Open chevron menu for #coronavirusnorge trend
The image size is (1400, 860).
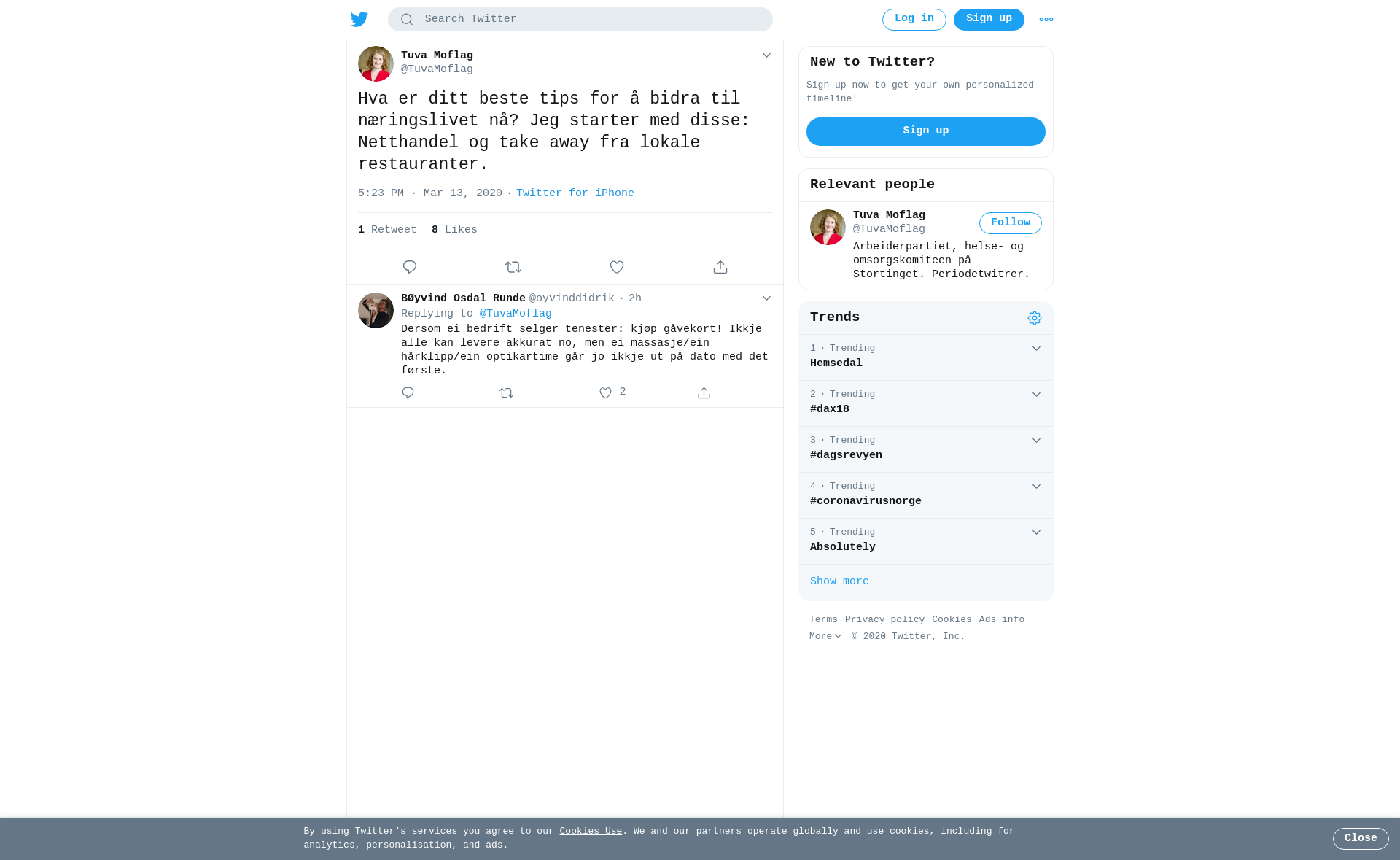point(1036,487)
